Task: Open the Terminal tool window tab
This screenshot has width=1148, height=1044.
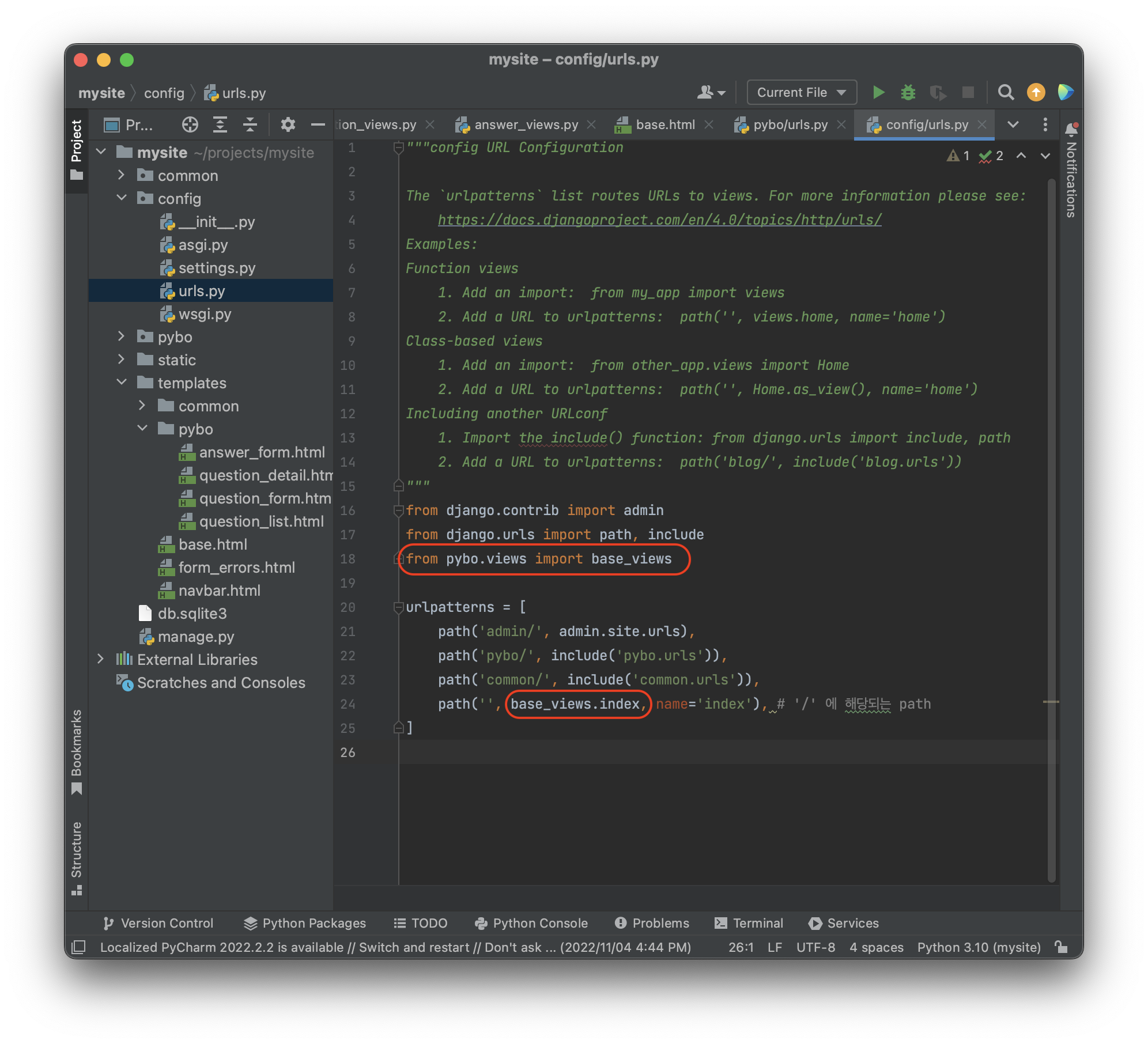Action: [x=749, y=923]
